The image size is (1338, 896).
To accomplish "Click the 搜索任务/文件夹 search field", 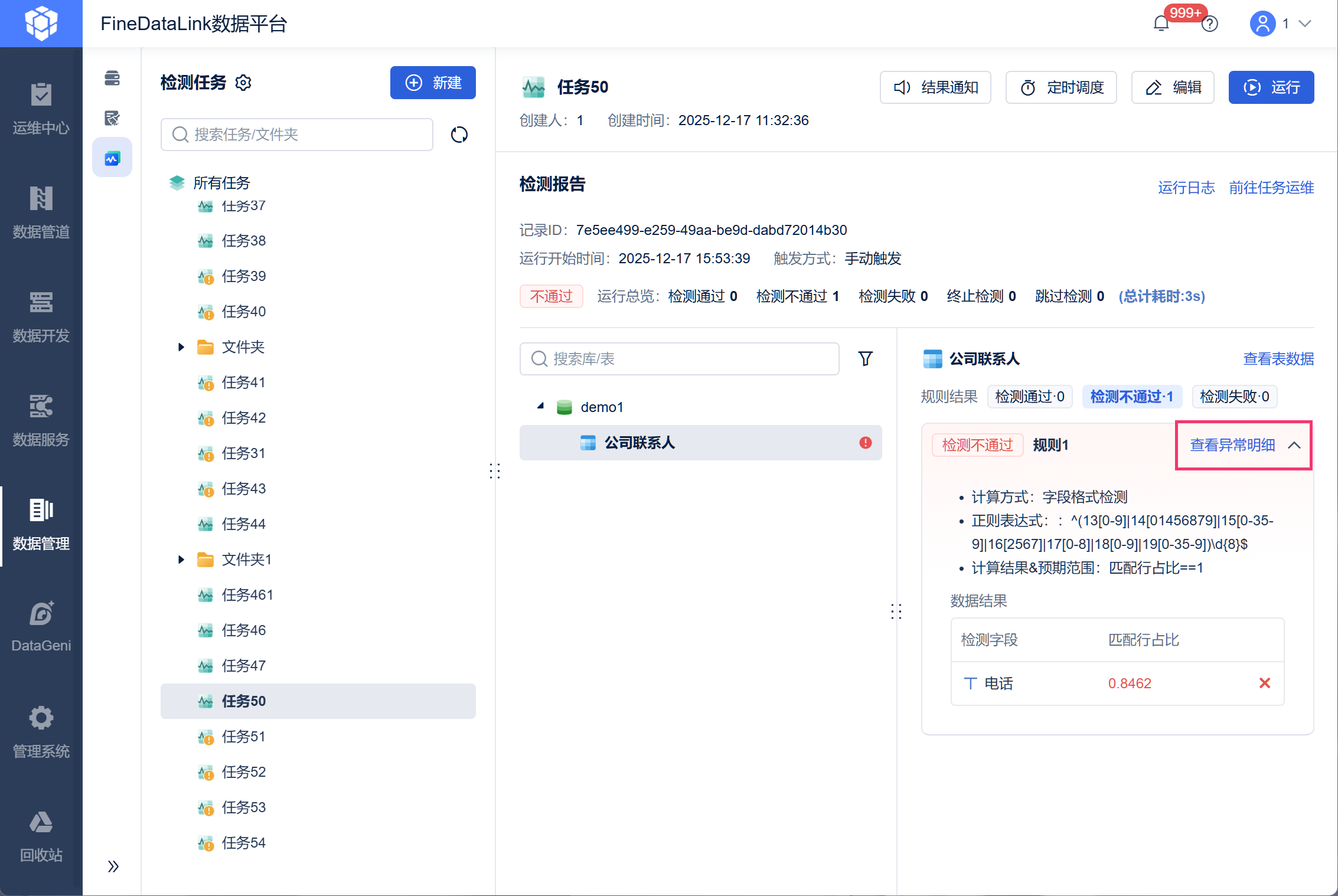I will click(297, 135).
